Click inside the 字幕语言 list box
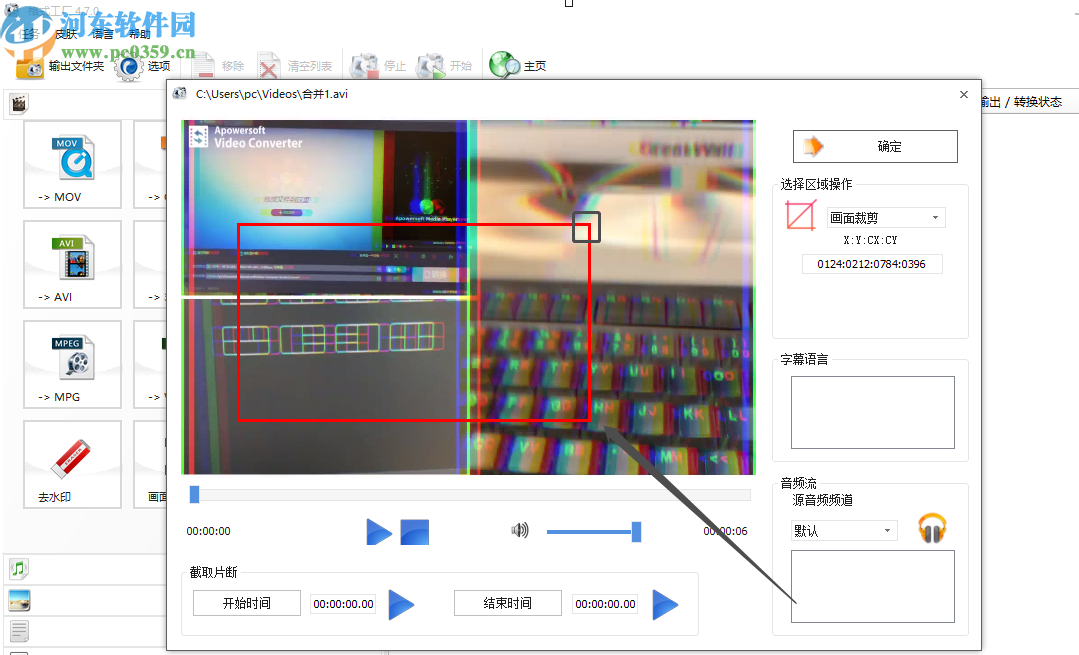This screenshot has width=1079, height=655. (873, 412)
